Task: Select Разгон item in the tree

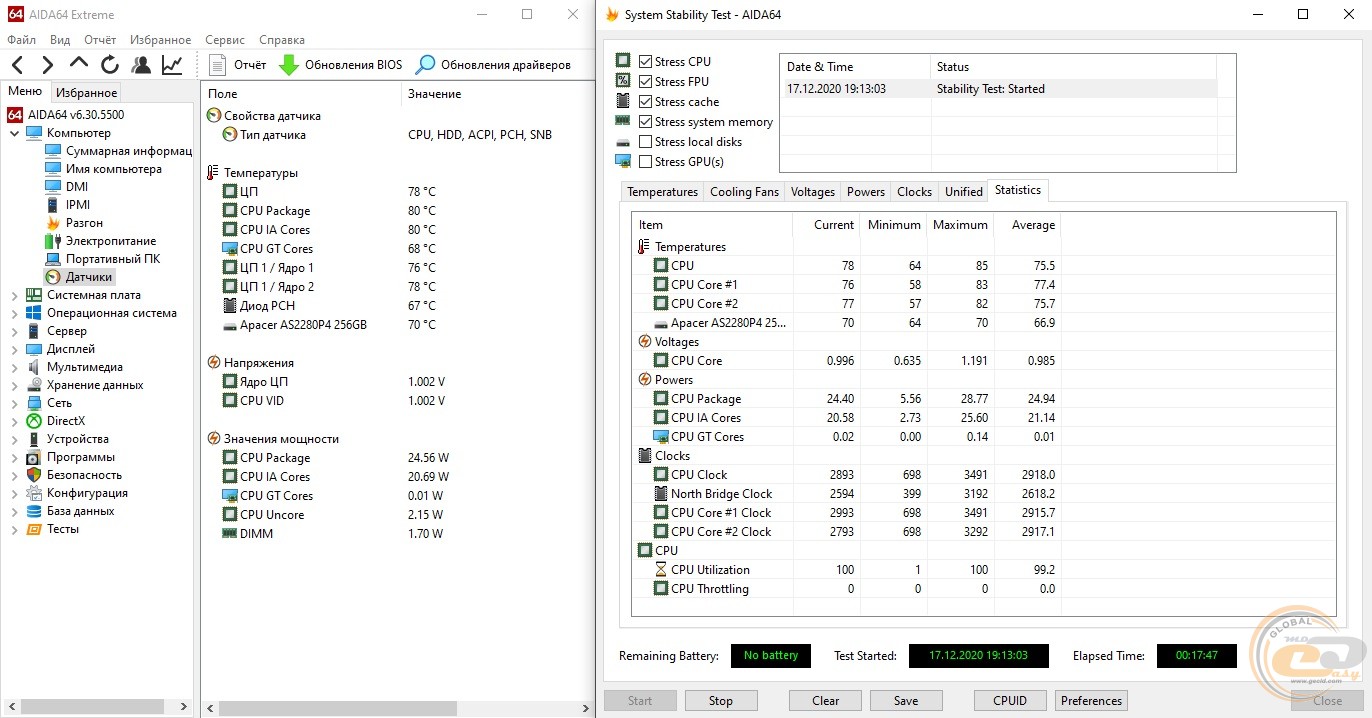Action: (x=84, y=223)
